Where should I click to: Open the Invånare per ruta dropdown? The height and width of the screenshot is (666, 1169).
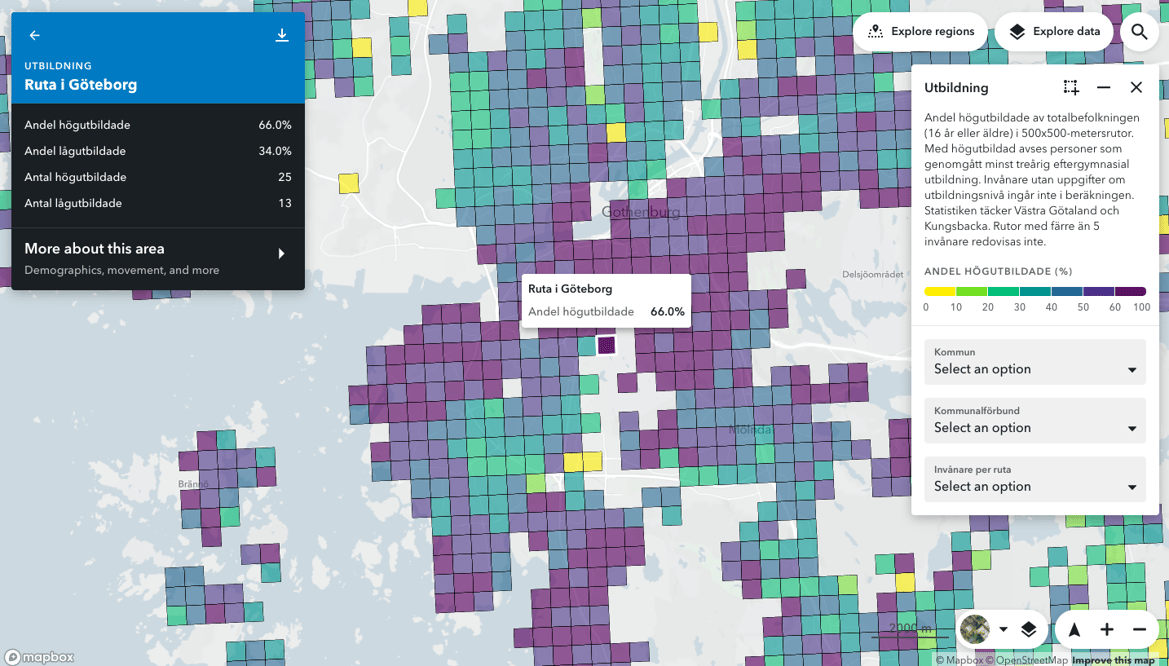click(1035, 480)
